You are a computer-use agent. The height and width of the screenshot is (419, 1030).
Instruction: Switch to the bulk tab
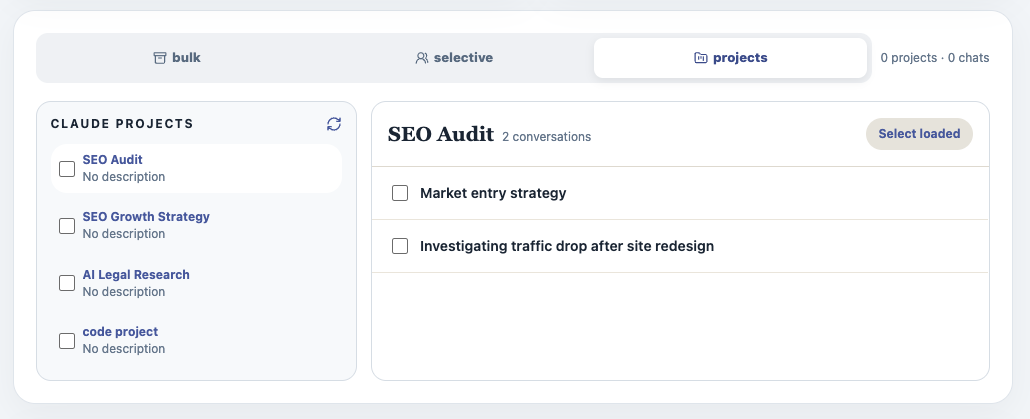click(177, 58)
